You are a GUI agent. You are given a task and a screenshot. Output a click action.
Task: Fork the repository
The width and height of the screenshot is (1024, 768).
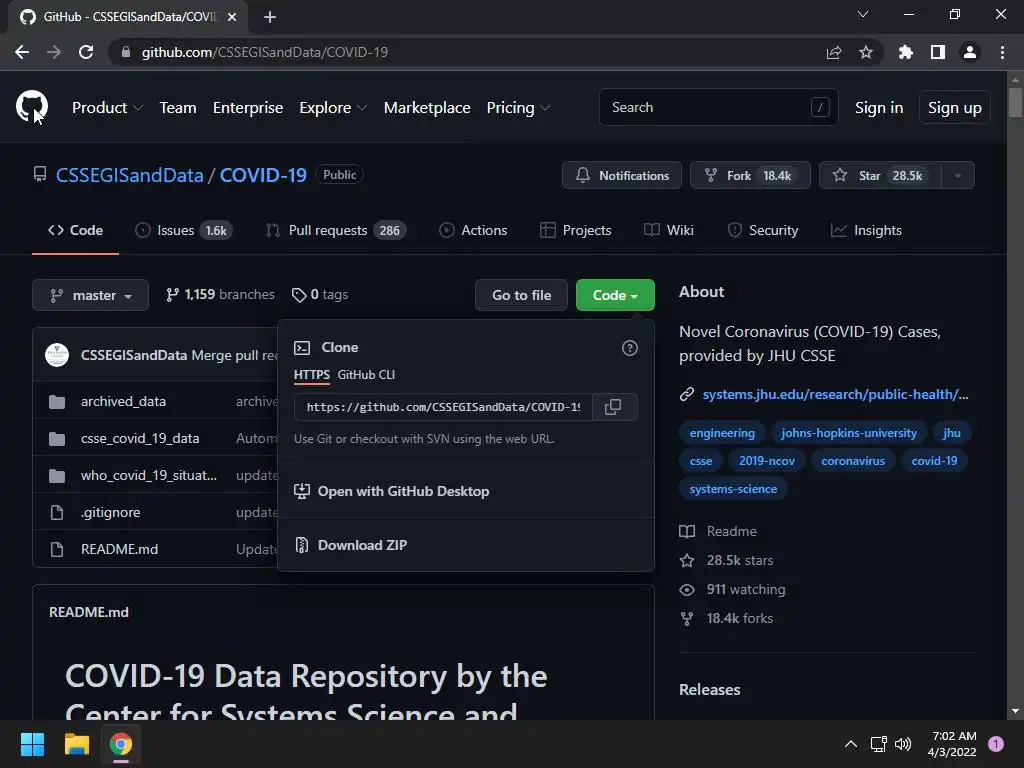(x=750, y=175)
